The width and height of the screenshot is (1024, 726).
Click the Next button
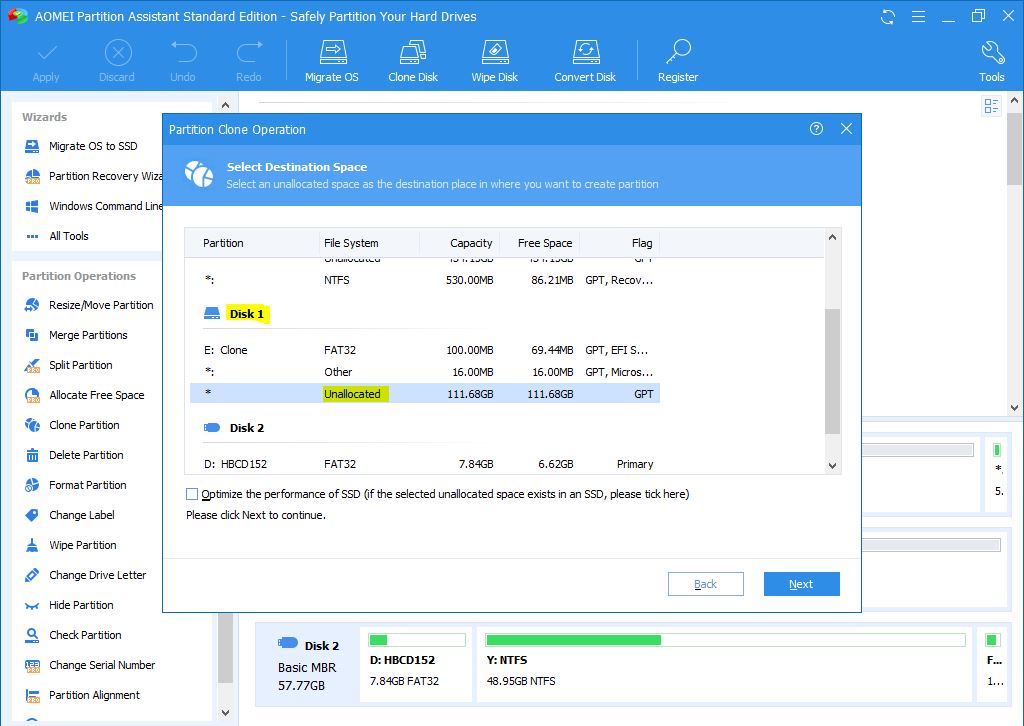click(x=801, y=584)
